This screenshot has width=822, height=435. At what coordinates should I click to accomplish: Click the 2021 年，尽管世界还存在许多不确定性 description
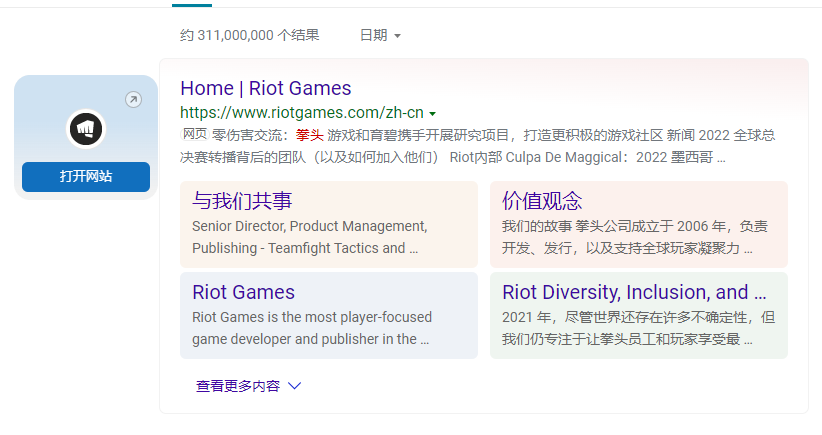[639, 328]
